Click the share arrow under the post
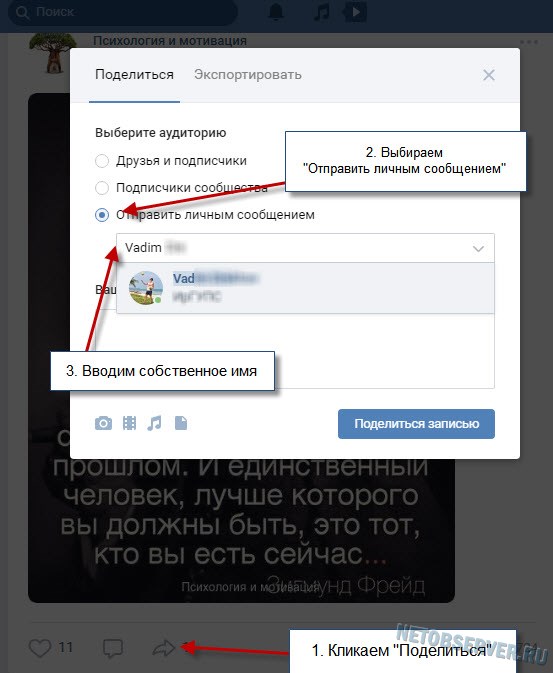The width and height of the screenshot is (553, 673). [x=164, y=647]
